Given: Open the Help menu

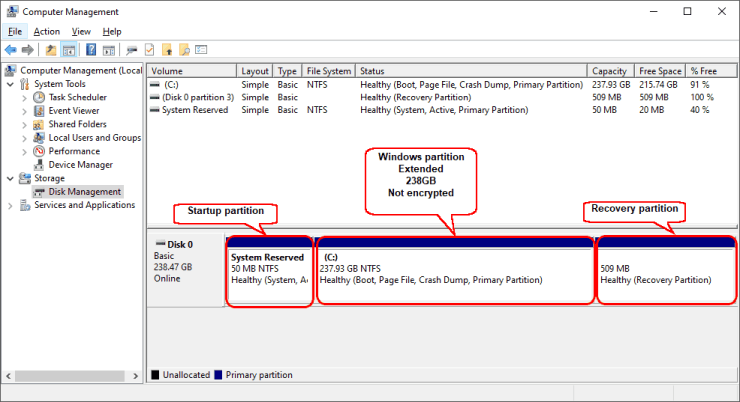Looking at the screenshot, I should (112, 32).
